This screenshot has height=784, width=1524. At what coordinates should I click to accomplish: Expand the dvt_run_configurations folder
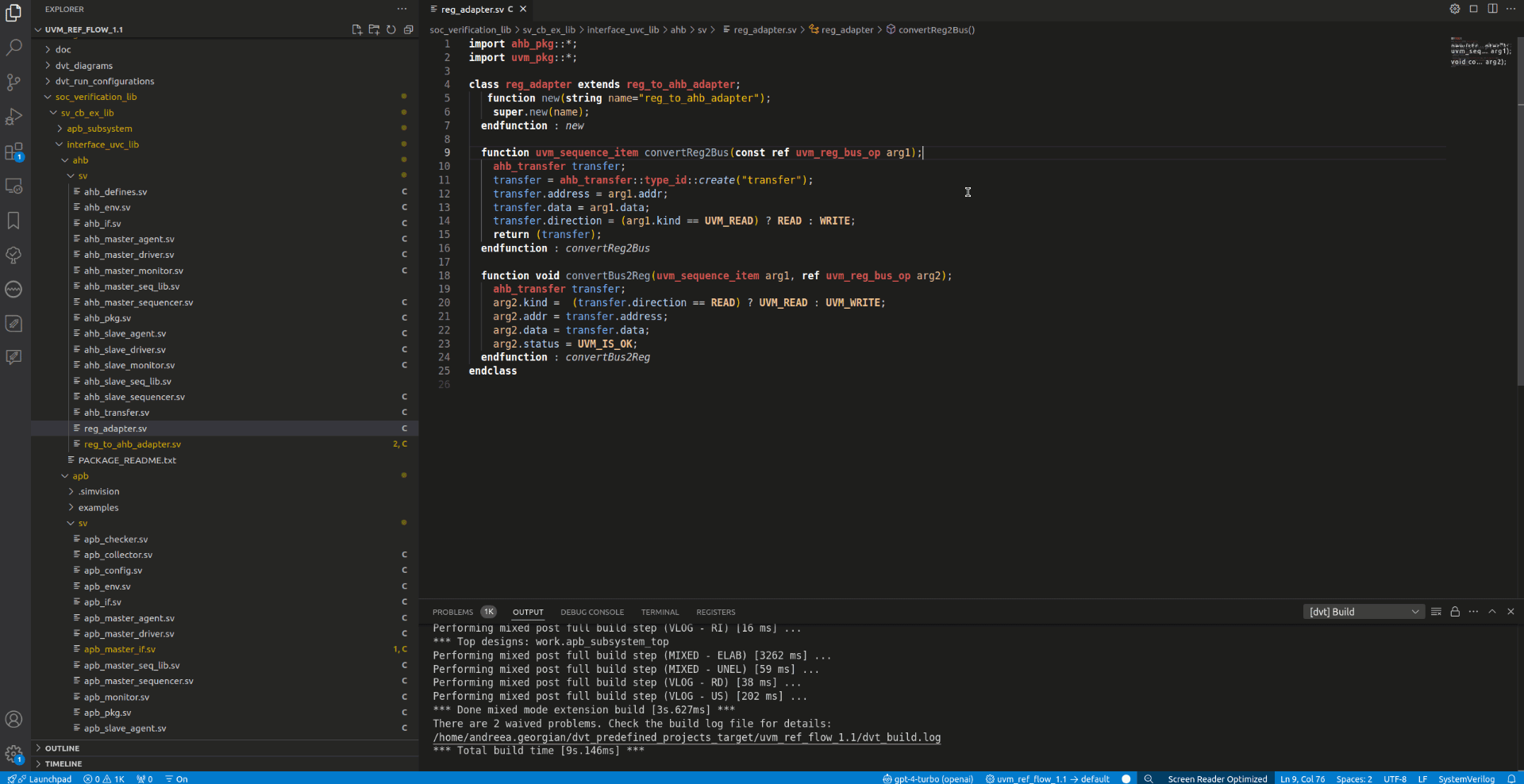pos(104,81)
